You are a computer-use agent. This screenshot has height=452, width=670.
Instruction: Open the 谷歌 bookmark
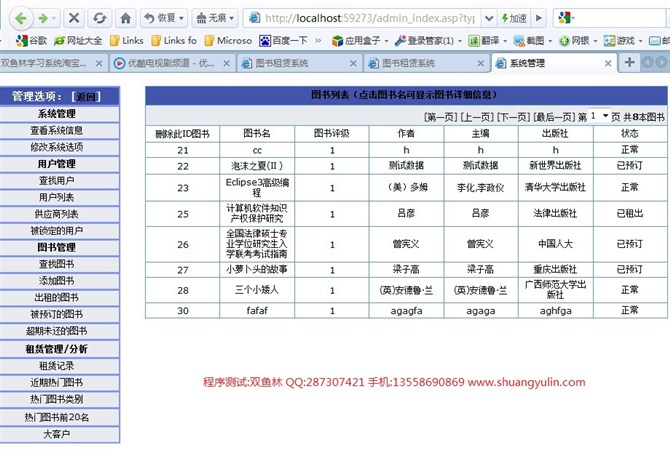pyautogui.click(x=31, y=41)
